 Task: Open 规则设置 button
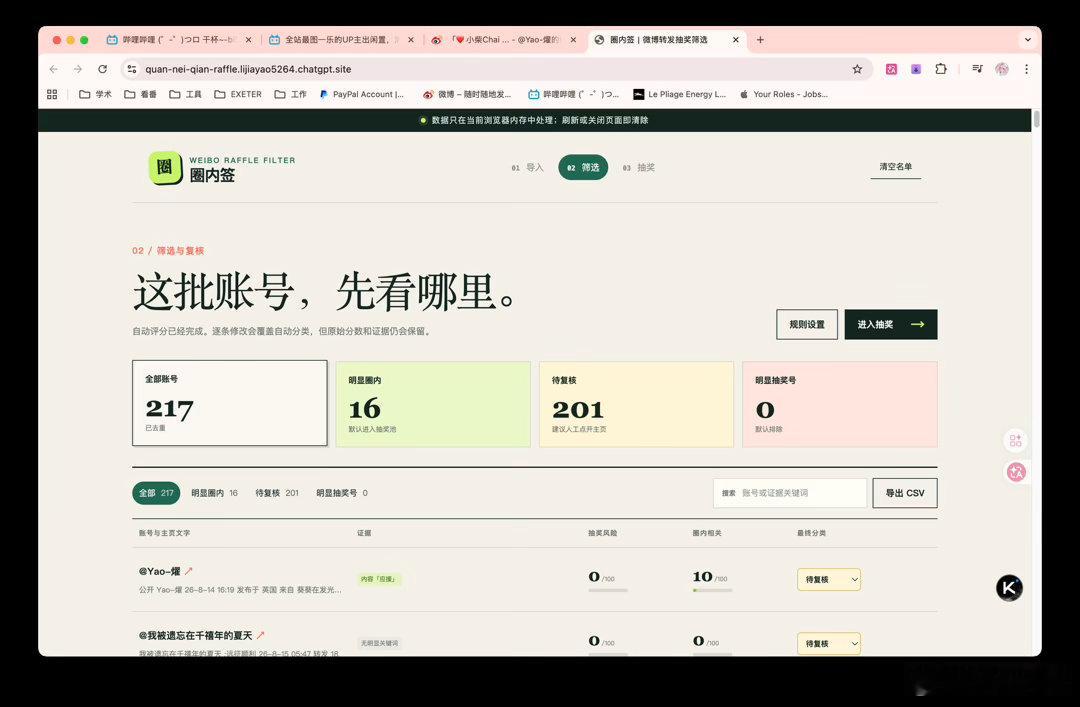click(x=807, y=325)
